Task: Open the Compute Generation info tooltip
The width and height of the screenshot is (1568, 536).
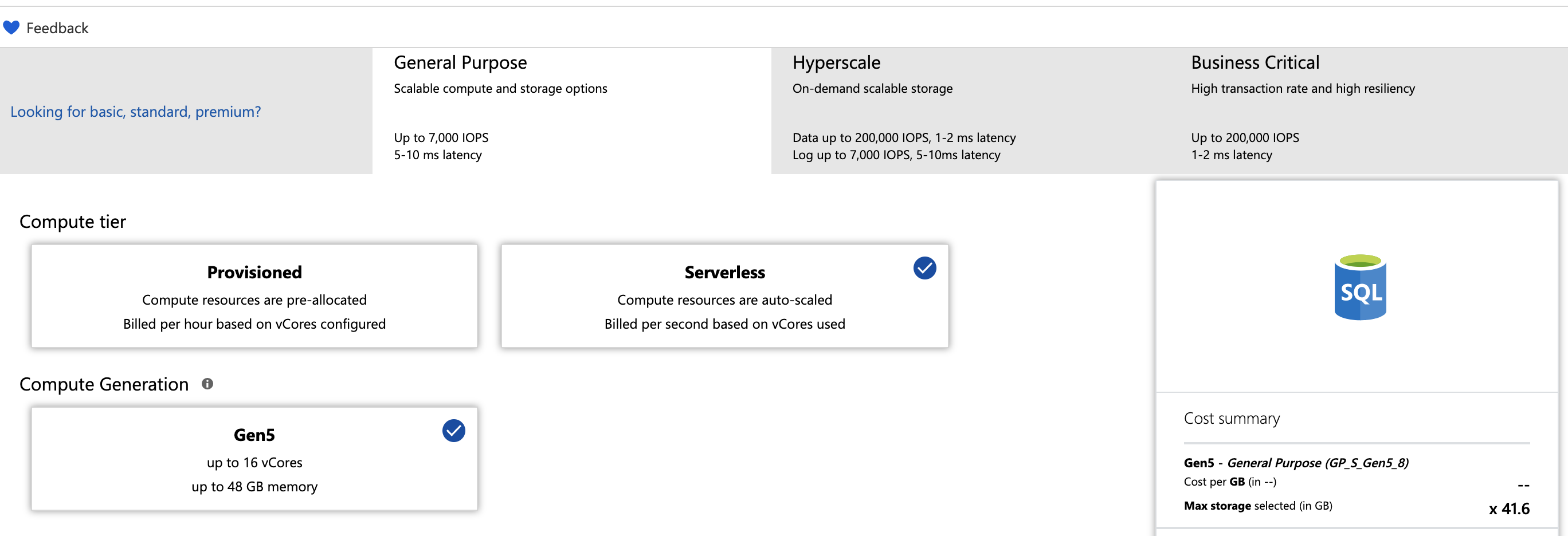Action: [207, 383]
